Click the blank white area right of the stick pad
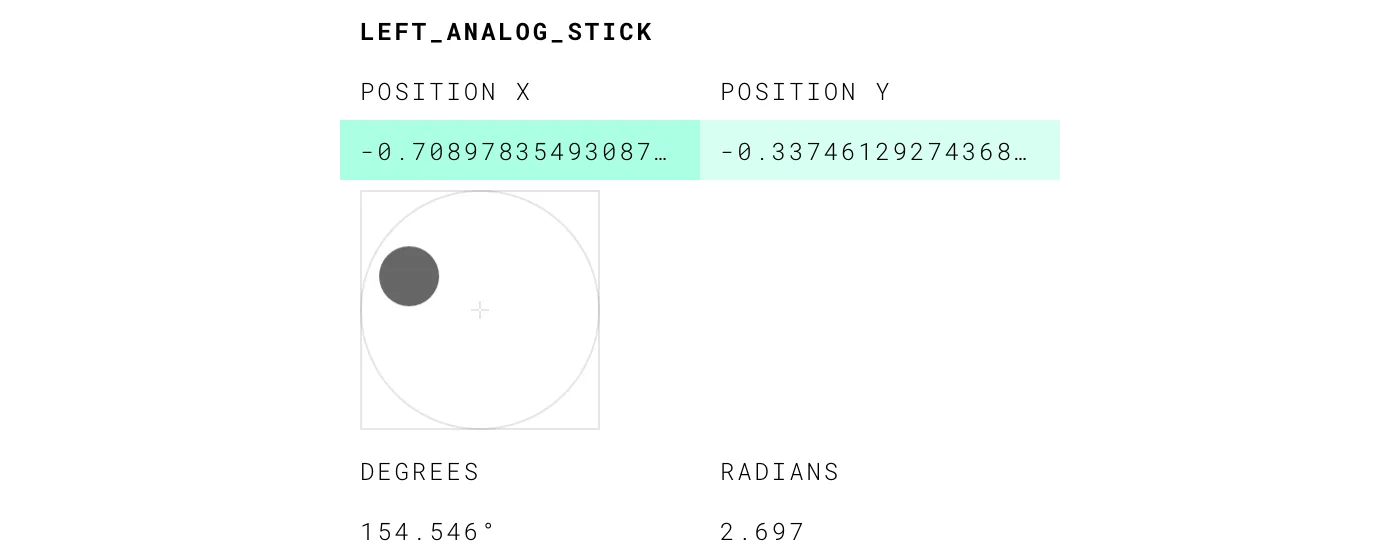The width and height of the screenshot is (1400, 560). tap(830, 310)
